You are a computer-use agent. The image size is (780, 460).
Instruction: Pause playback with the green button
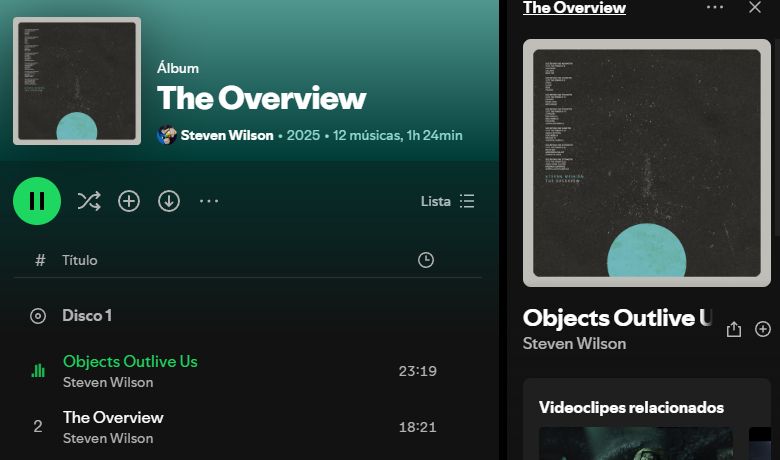pos(37,201)
